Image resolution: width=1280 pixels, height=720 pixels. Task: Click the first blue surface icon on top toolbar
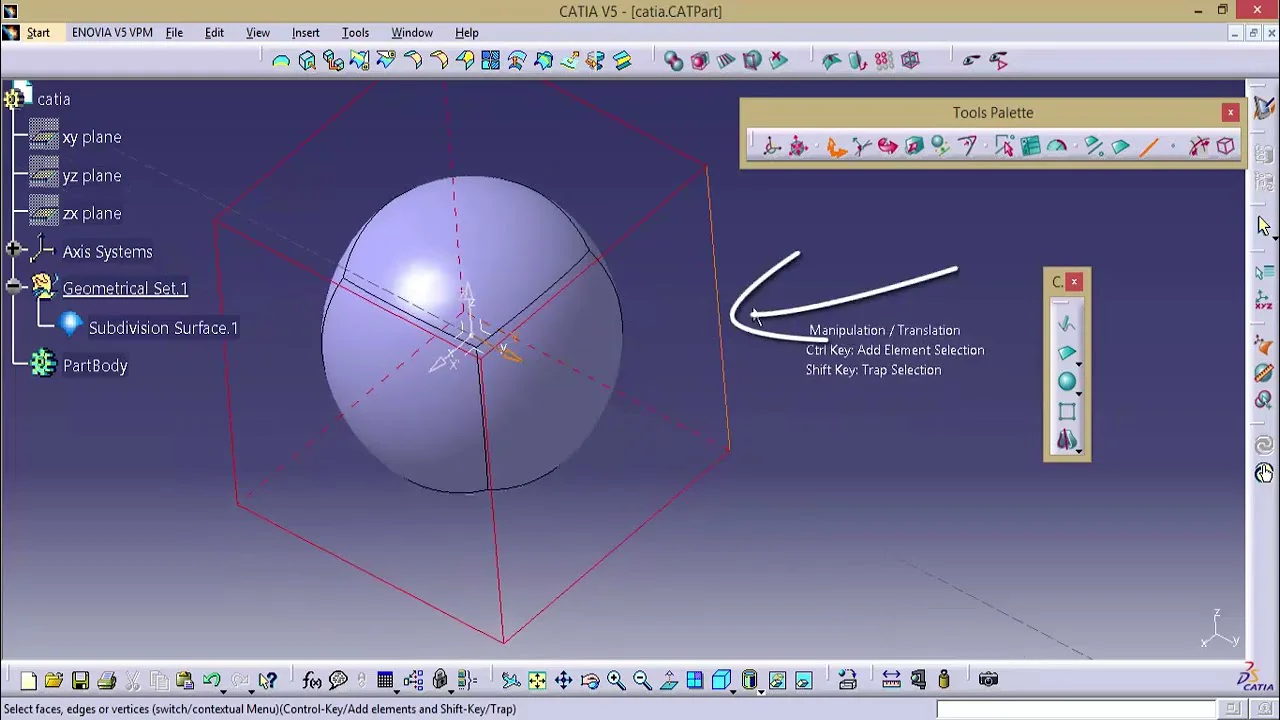(x=281, y=61)
